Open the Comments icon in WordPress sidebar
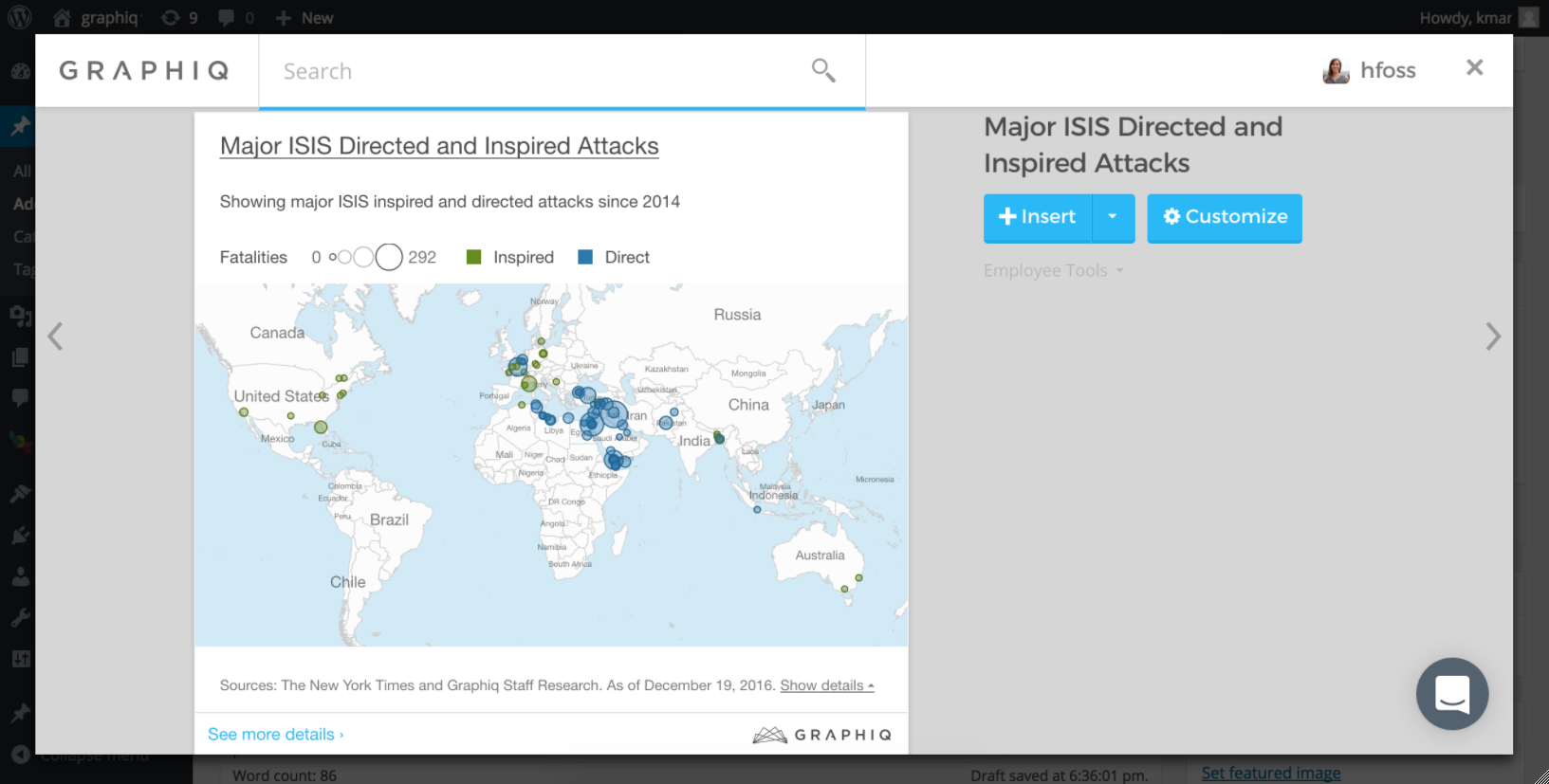Screen dimensions: 1549x784 pyautogui.click(x=20, y=398)
